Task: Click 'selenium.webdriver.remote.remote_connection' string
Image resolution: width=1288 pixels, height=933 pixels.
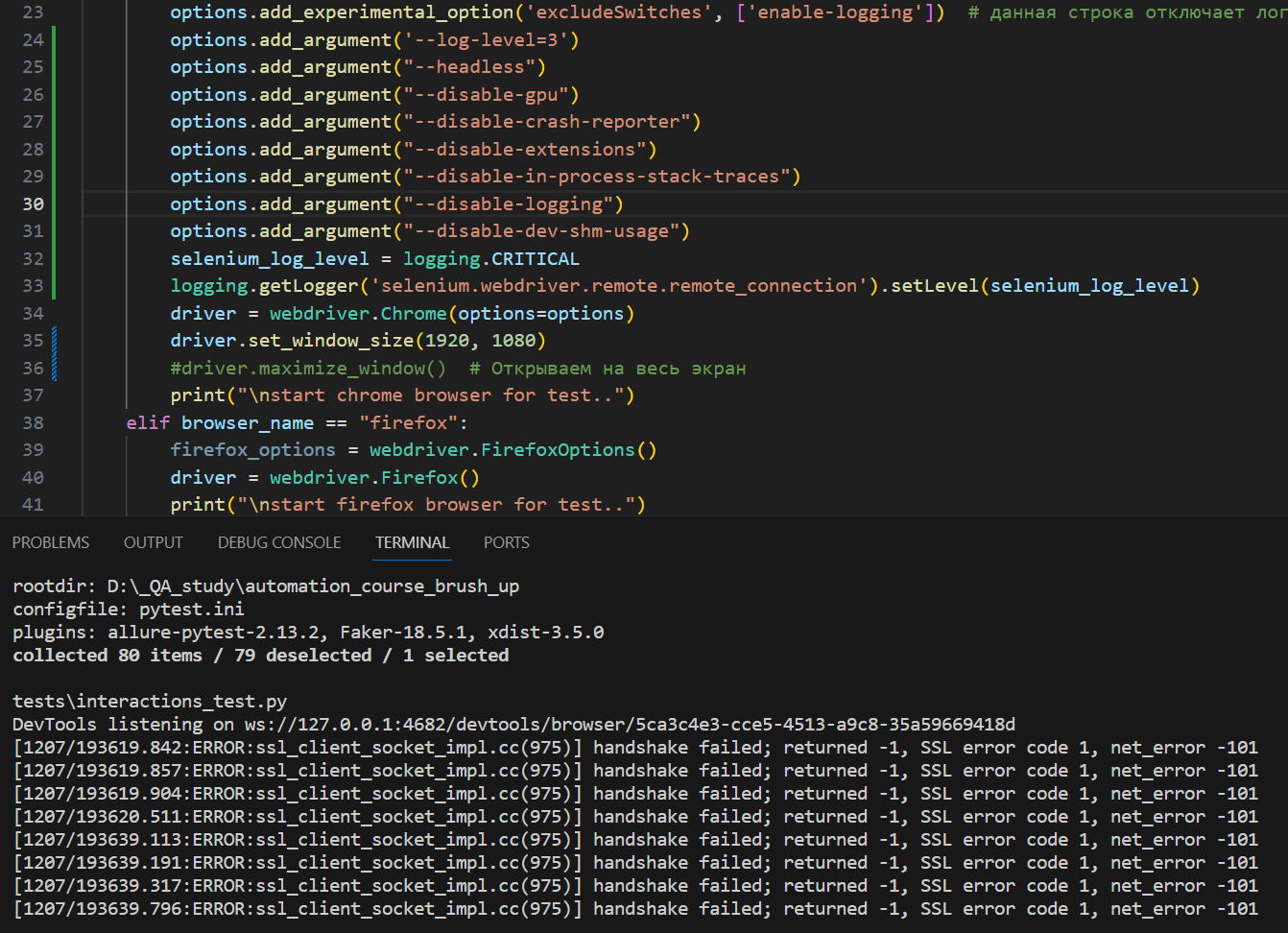Action: pyautogui.click(x=619, y=286)
